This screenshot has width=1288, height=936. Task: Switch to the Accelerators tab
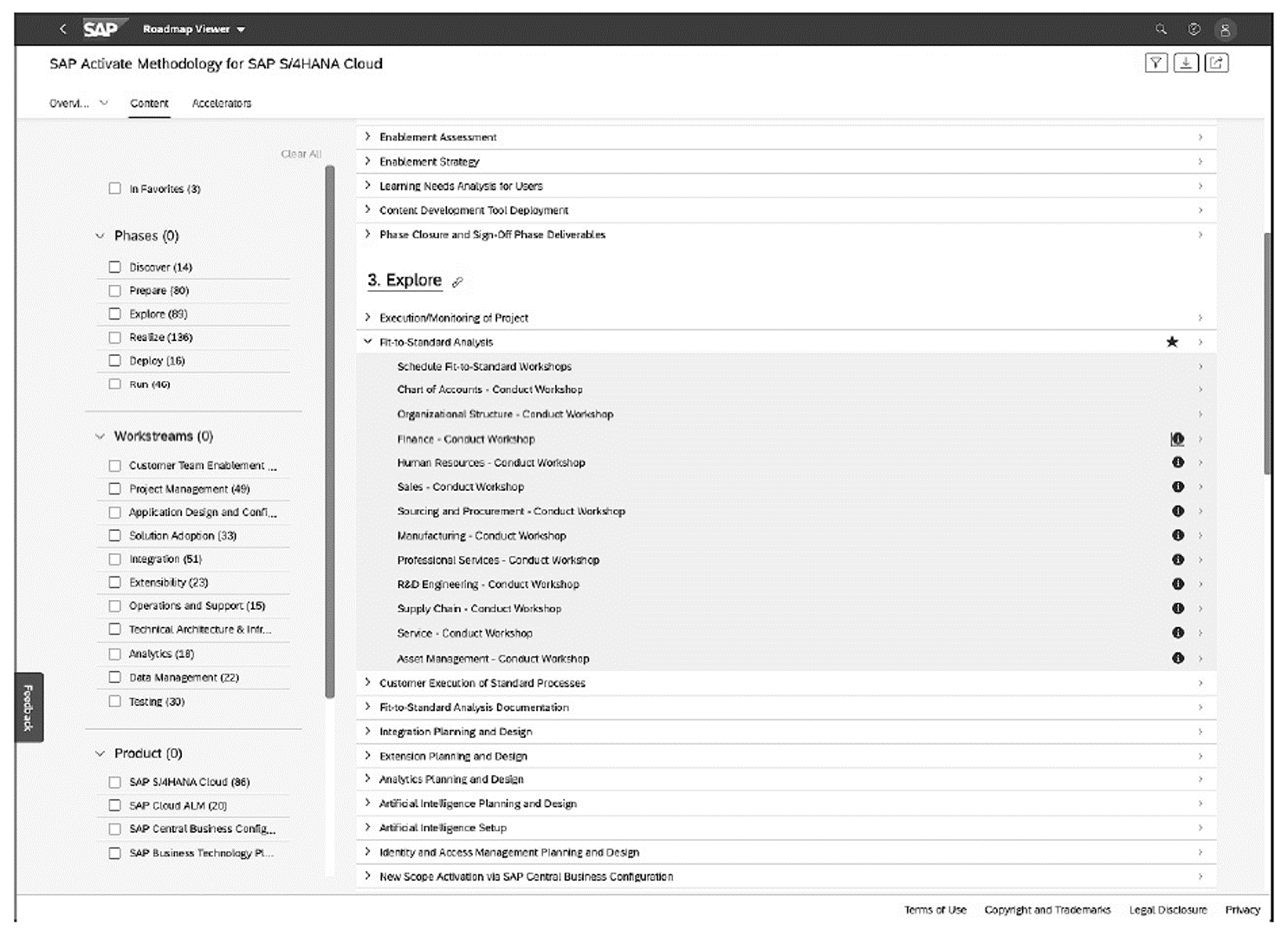point(222,103)
